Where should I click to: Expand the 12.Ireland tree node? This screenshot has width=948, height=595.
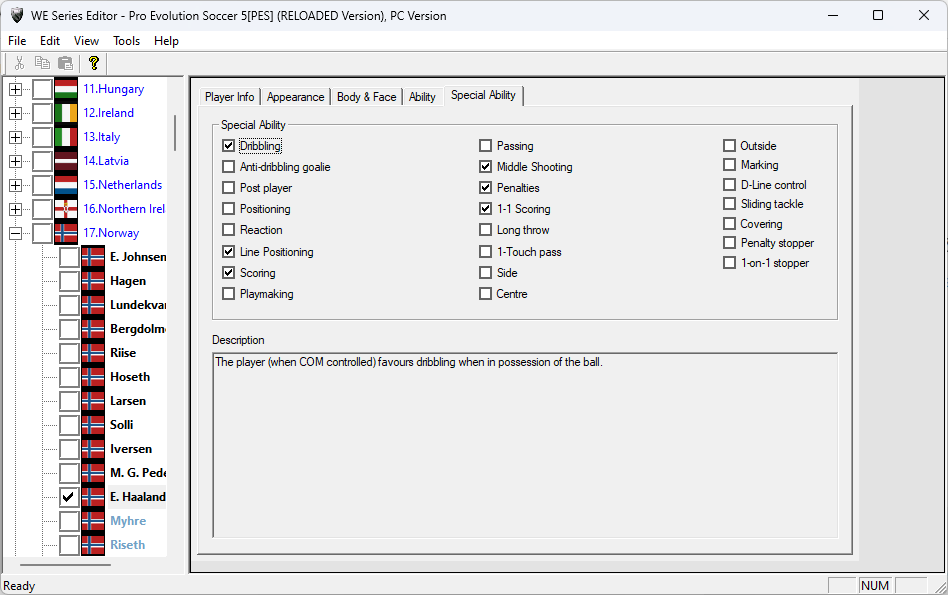pos(16,114)
